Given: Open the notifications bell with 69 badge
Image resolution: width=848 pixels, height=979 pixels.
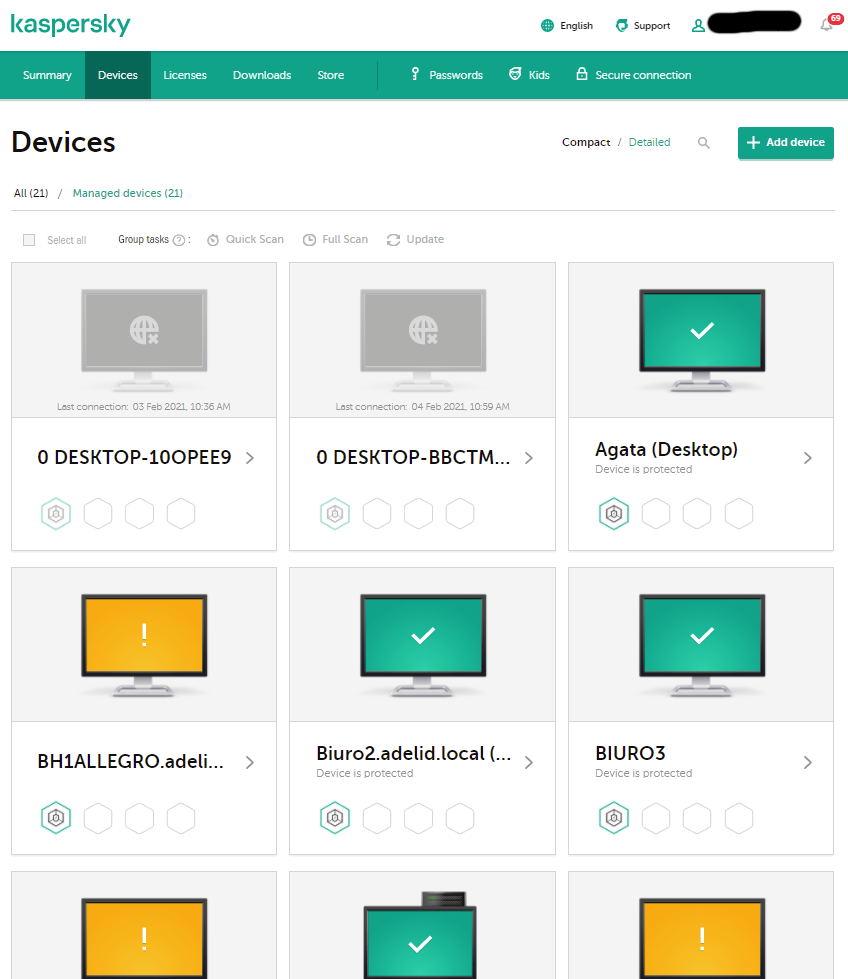Looking at the screenshot, I should point(827,24).
